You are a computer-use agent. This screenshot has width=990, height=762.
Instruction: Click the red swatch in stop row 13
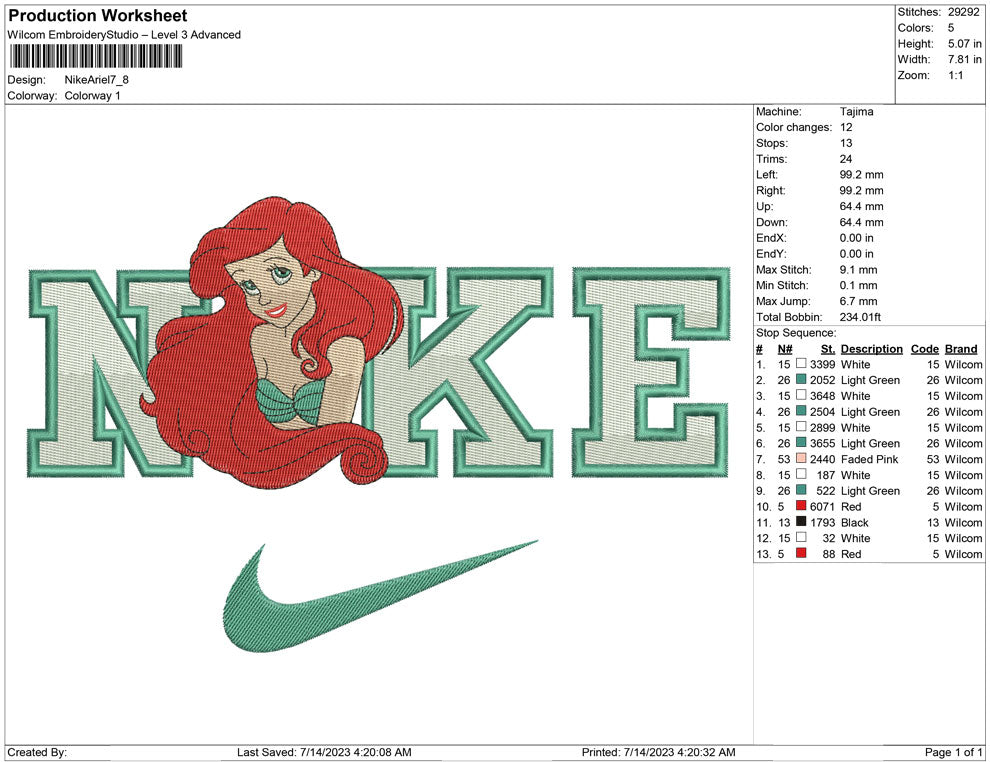coord(801,553)
